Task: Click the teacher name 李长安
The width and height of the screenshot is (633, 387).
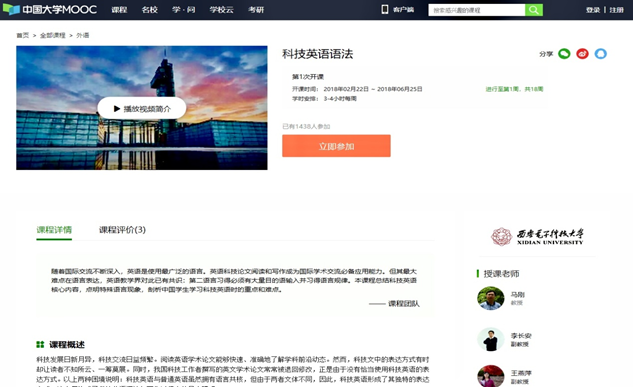Action: click(x=521, y=336)
